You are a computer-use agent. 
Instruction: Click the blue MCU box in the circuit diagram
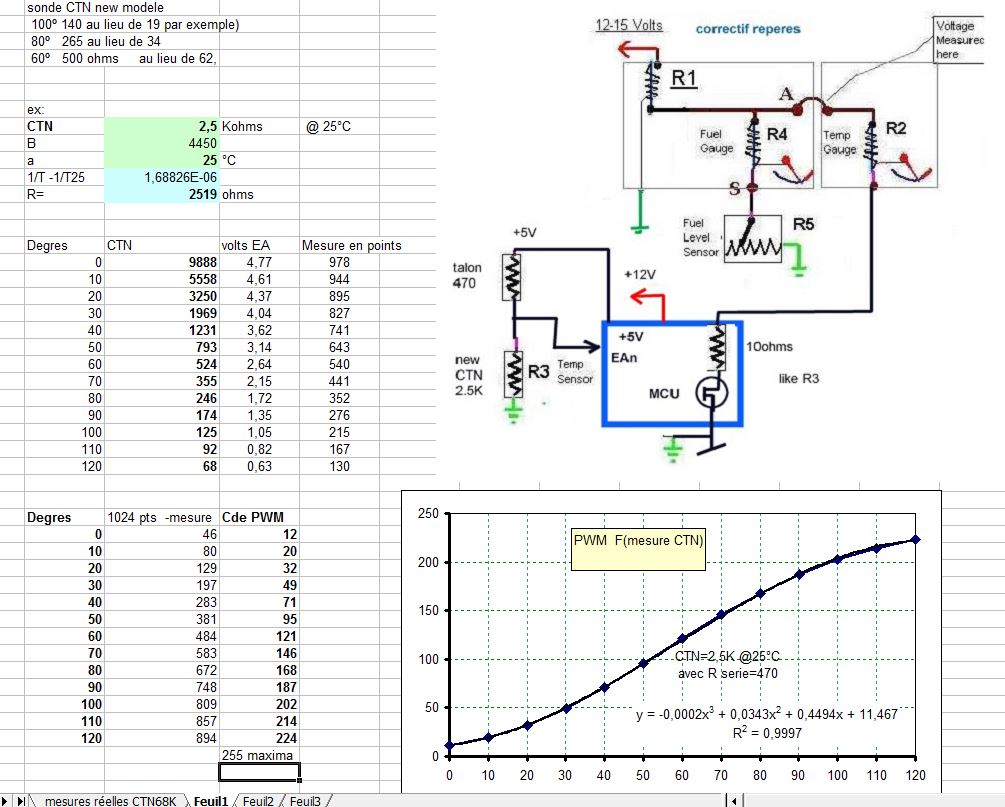pos(672,374)
